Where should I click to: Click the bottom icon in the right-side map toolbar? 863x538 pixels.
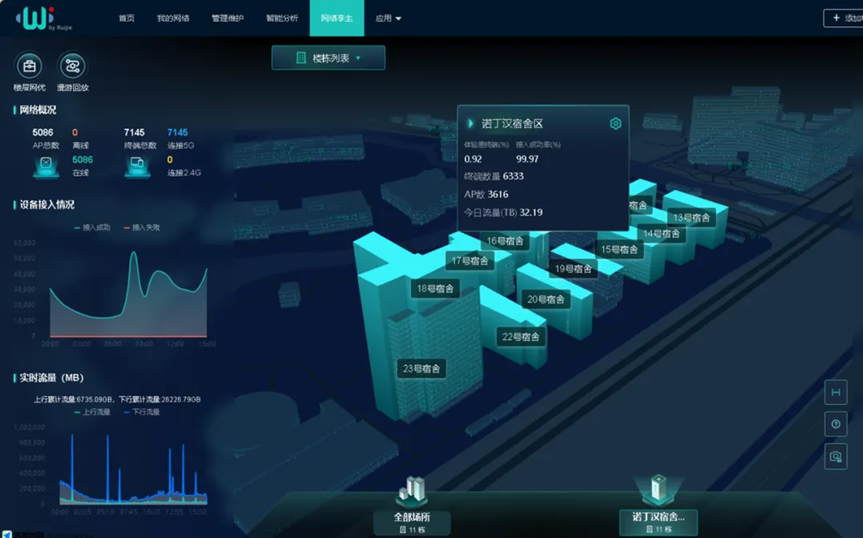tap(835, 457)
